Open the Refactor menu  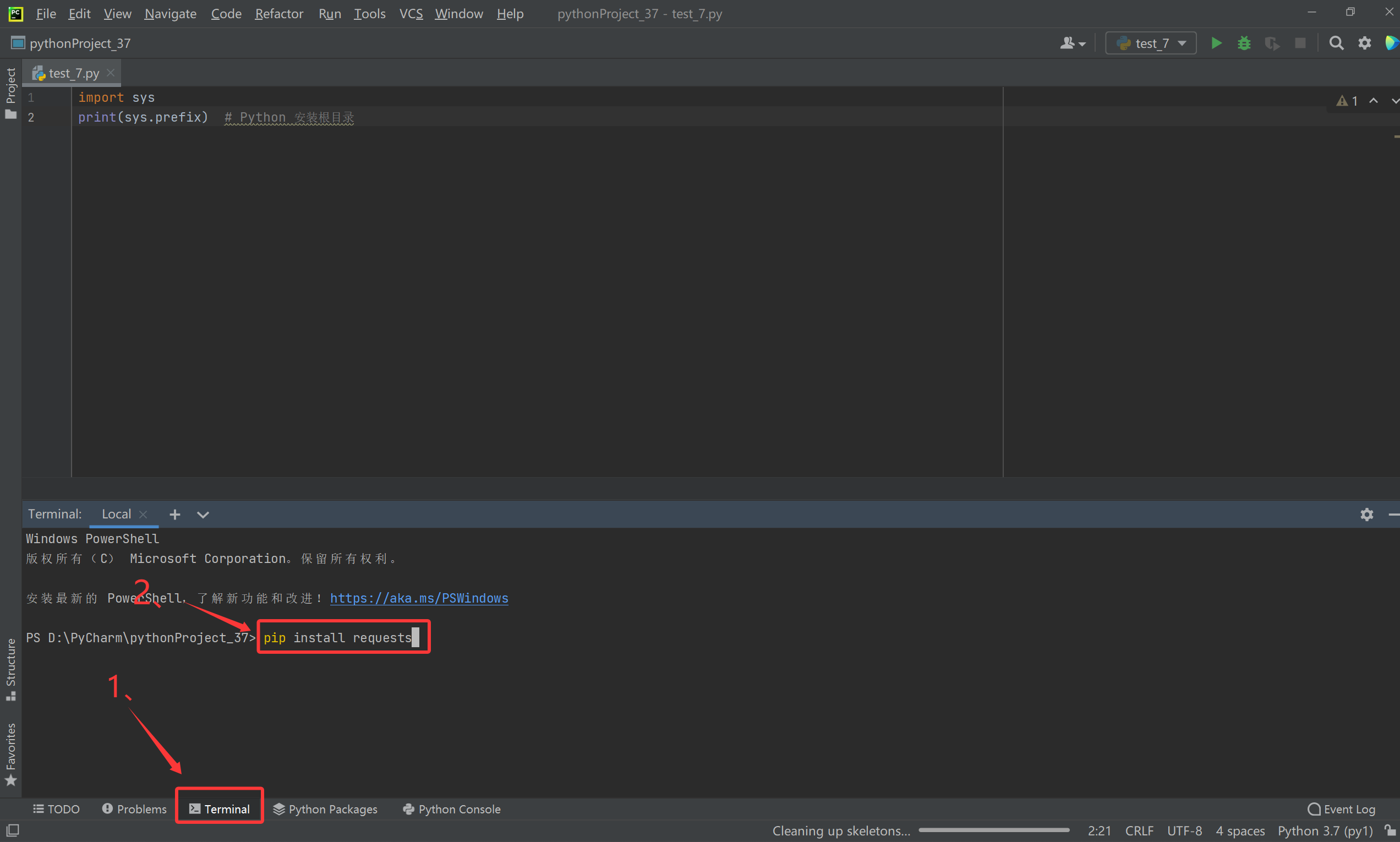click(278, 14)
